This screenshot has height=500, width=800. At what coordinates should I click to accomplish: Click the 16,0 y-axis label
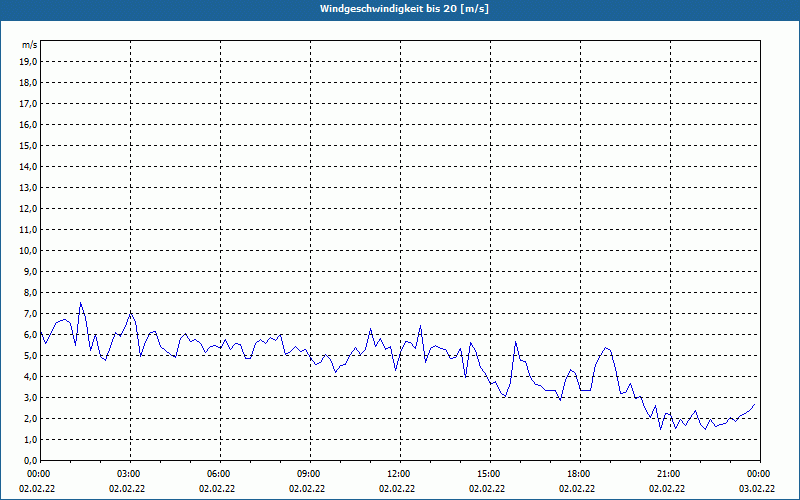point(28,124)
